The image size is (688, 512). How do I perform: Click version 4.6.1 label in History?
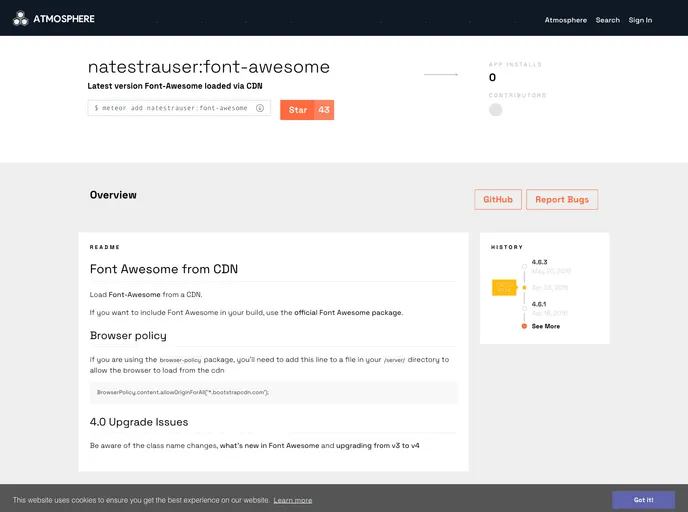pos(539,304)
